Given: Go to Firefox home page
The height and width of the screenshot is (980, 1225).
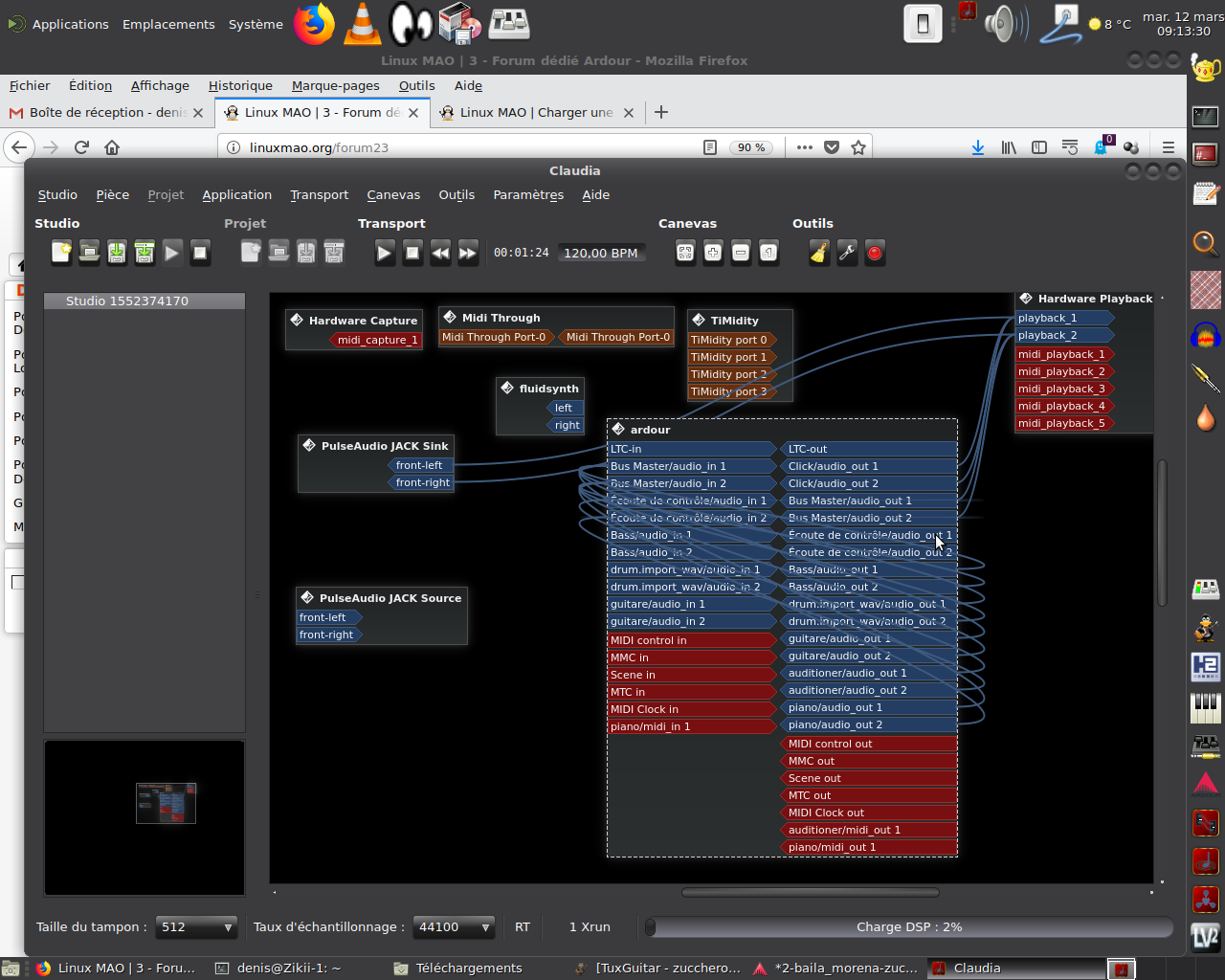Looking at the screenshot, I should tap(112, 147).
